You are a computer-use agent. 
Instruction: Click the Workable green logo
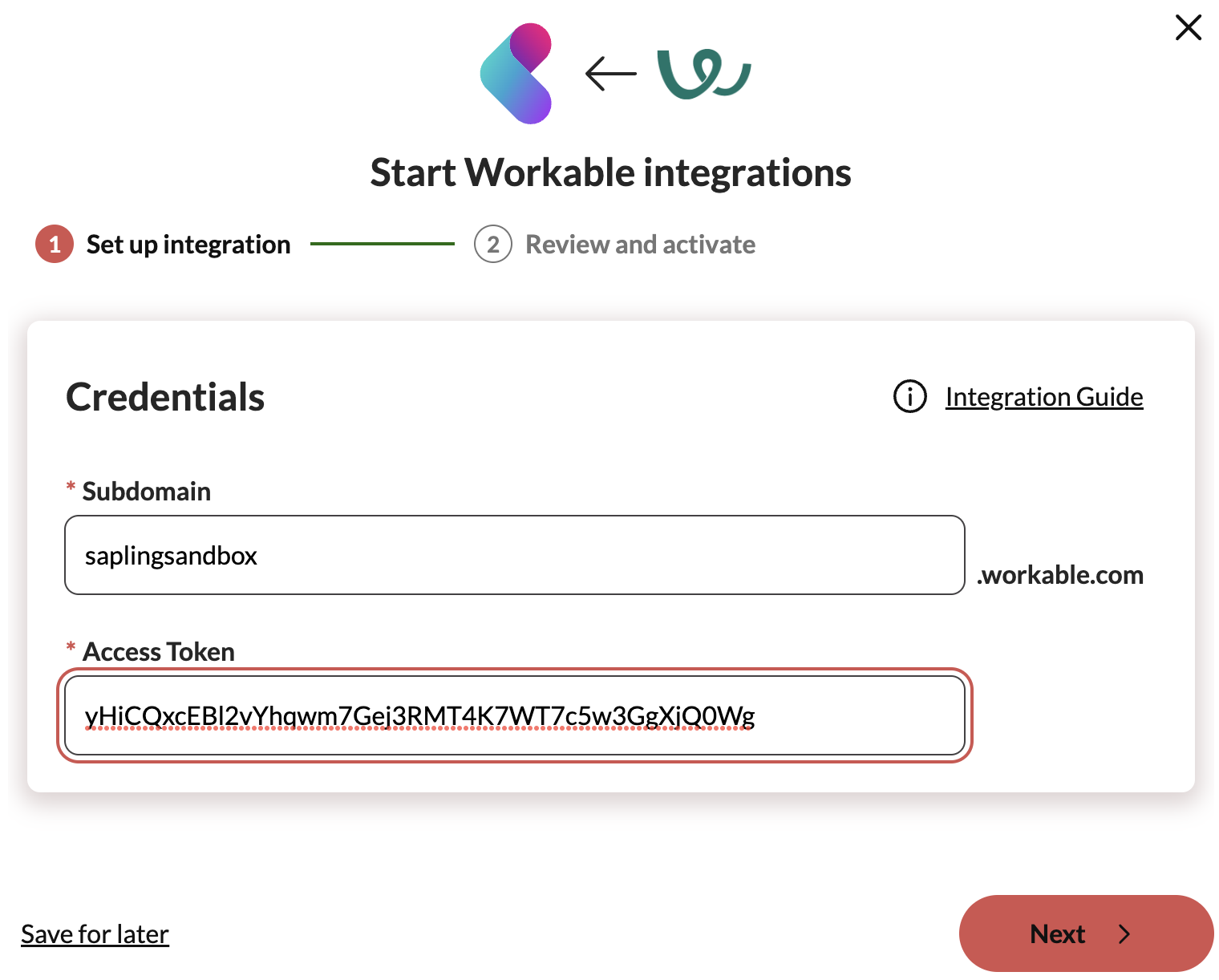point(703,75)
